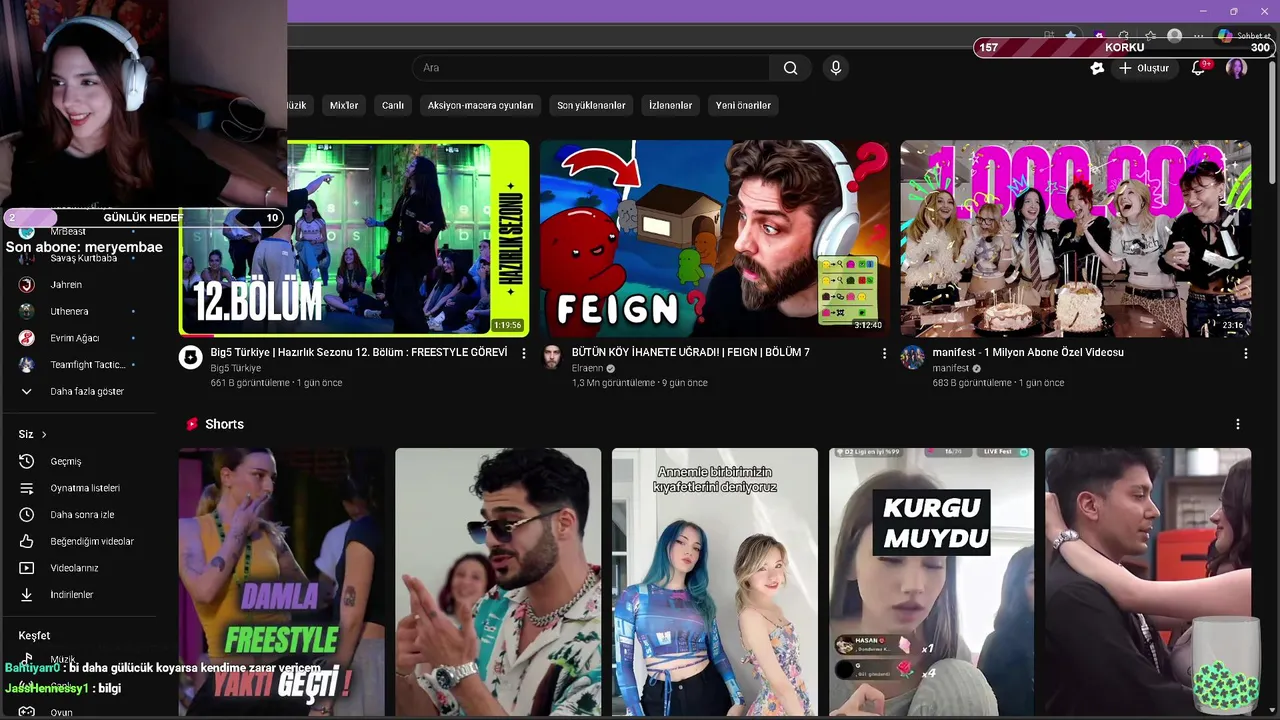
Task: Select Son yüklenenler filter chip
Action: [591, 105]
